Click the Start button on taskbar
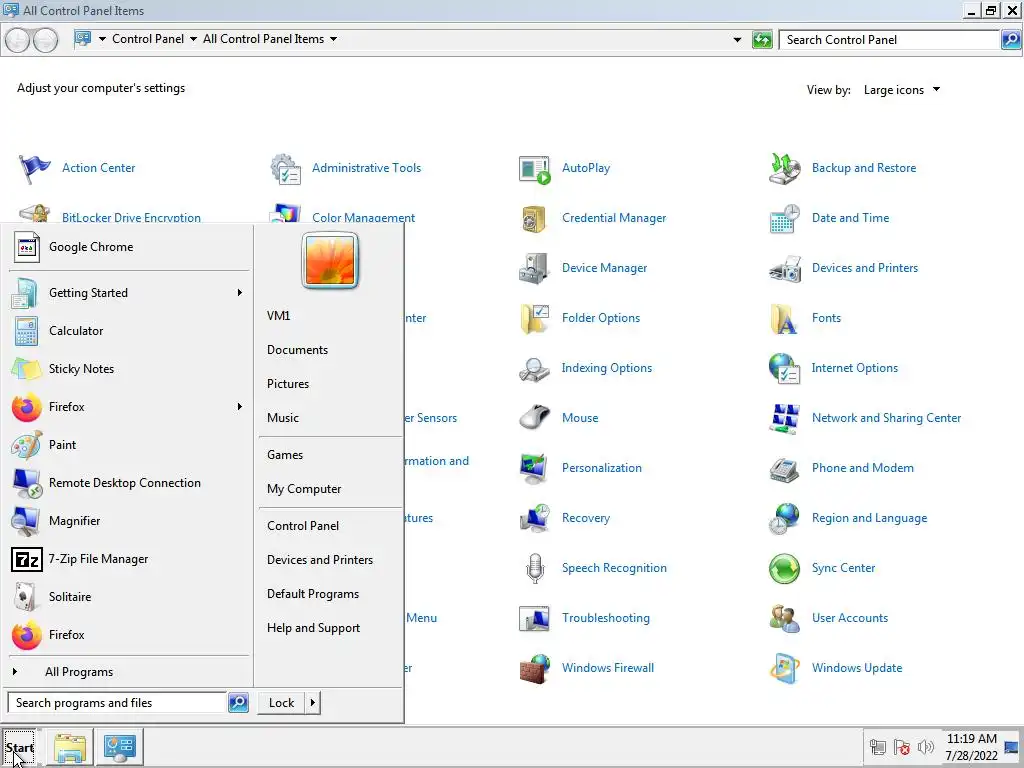1024x768 pixels. [x=19, y=748]
